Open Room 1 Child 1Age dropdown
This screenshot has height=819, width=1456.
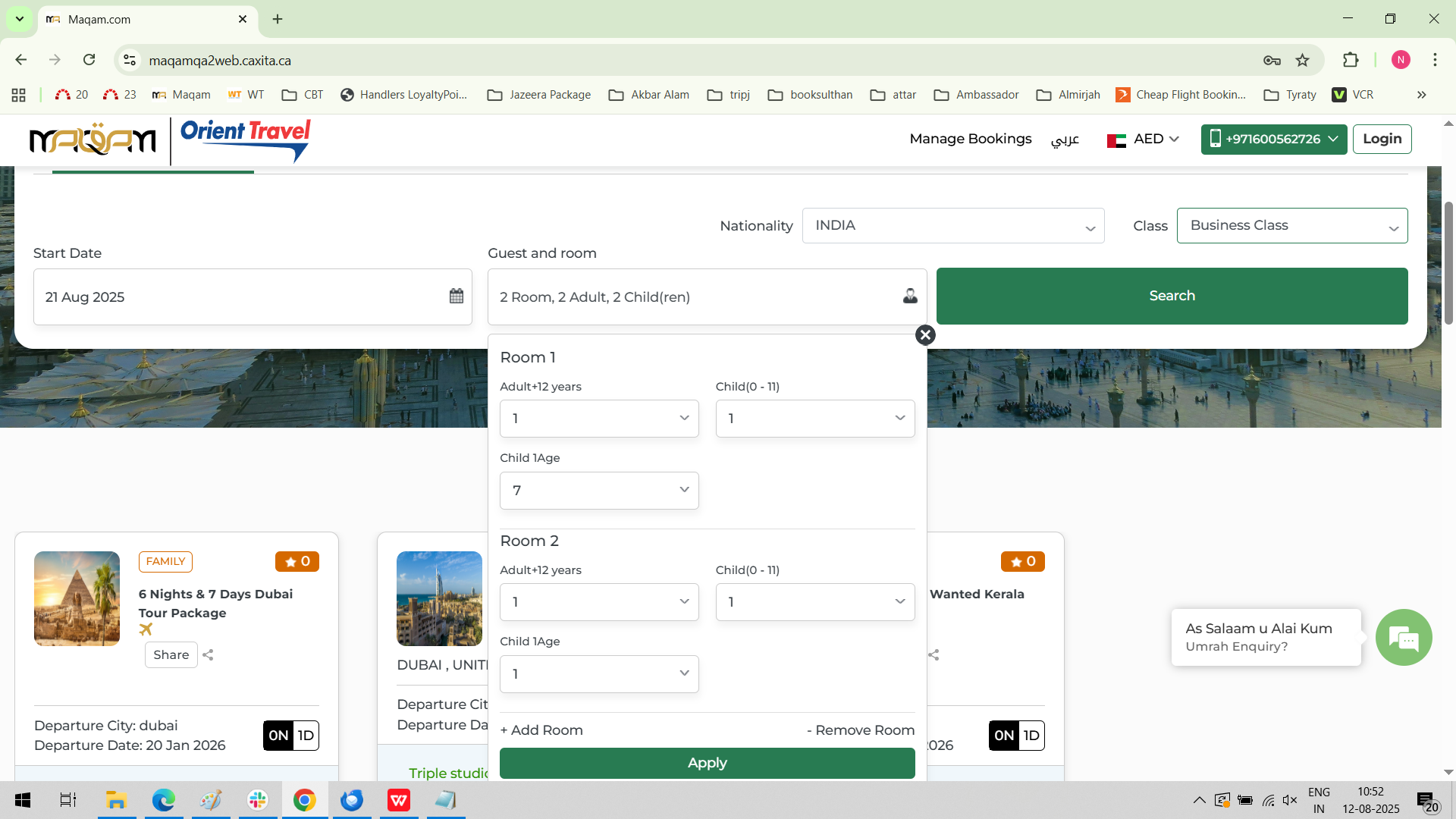click(x=599, y=491)
